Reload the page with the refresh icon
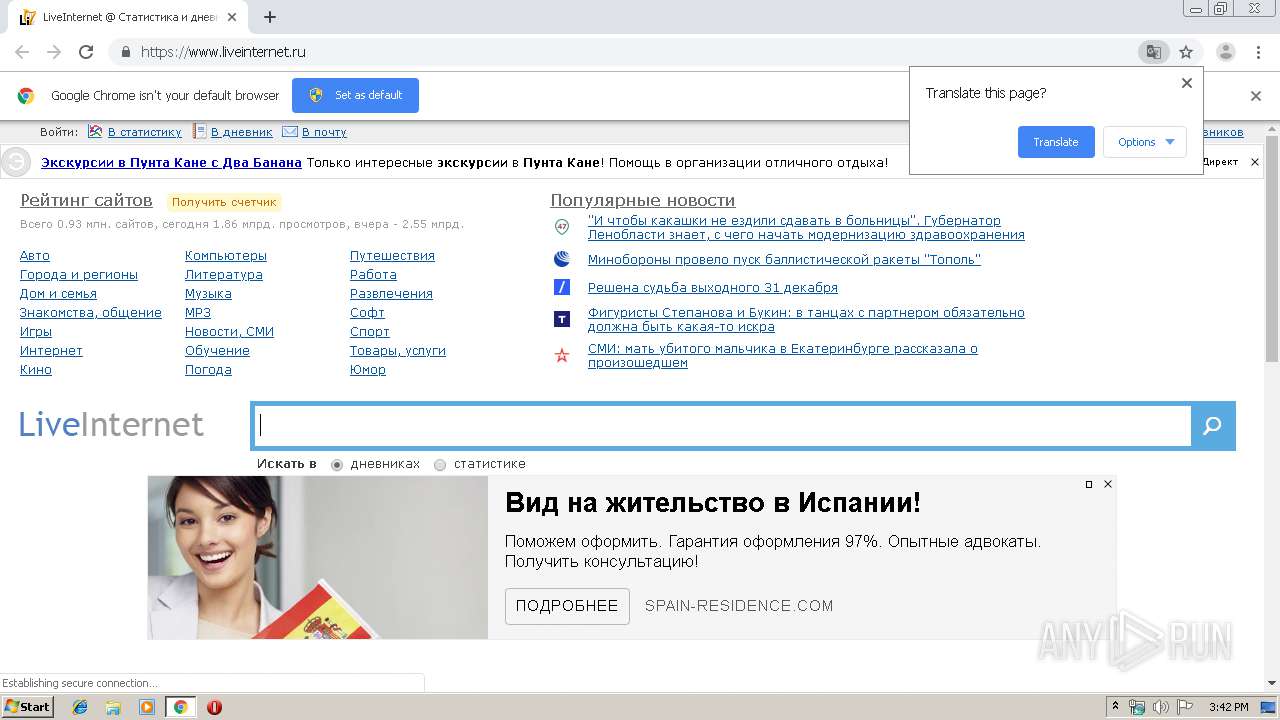The image size is (1280, 720). tap(86, 52)
